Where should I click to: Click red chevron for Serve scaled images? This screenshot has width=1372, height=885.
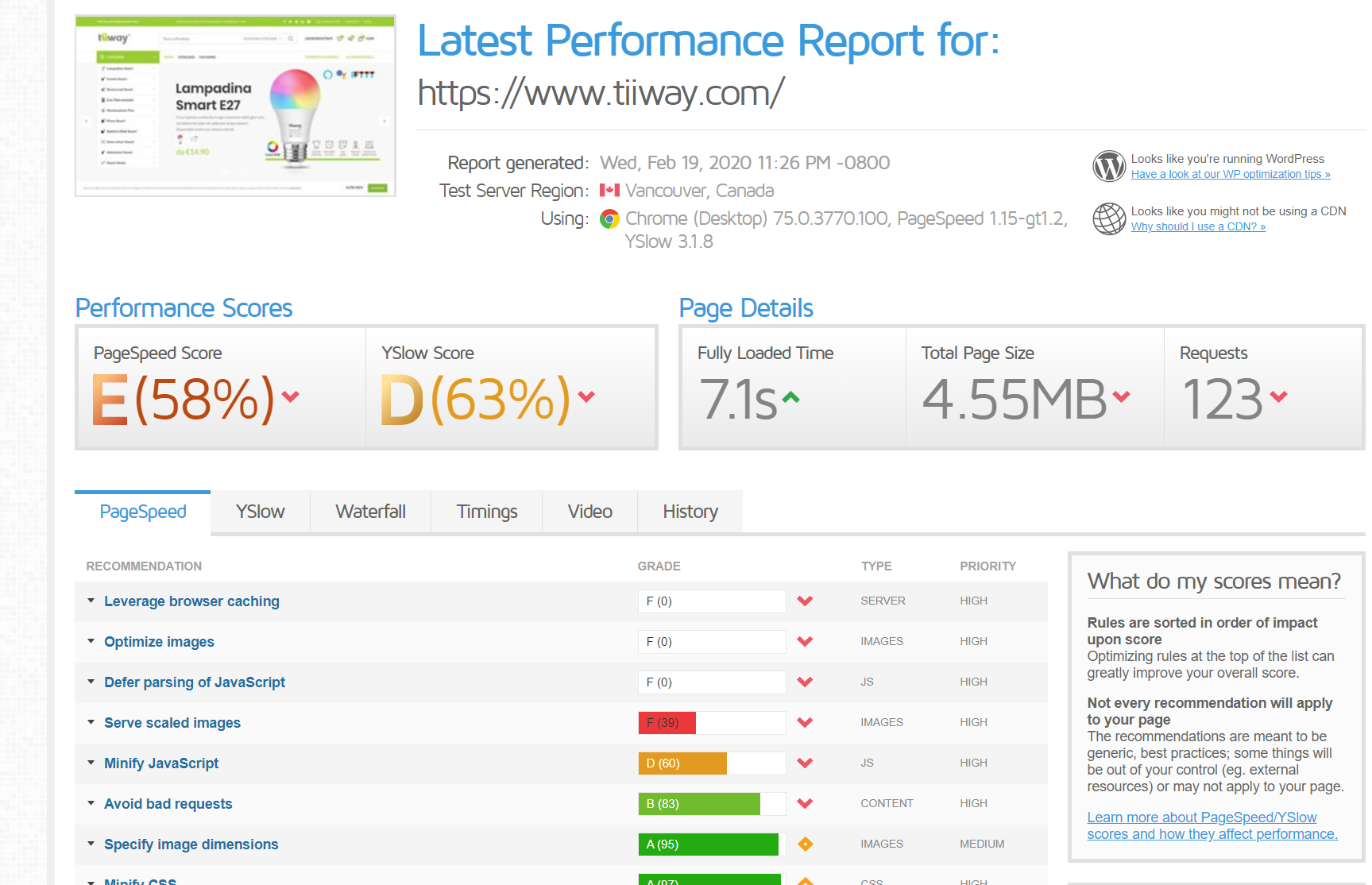point(805,723)
